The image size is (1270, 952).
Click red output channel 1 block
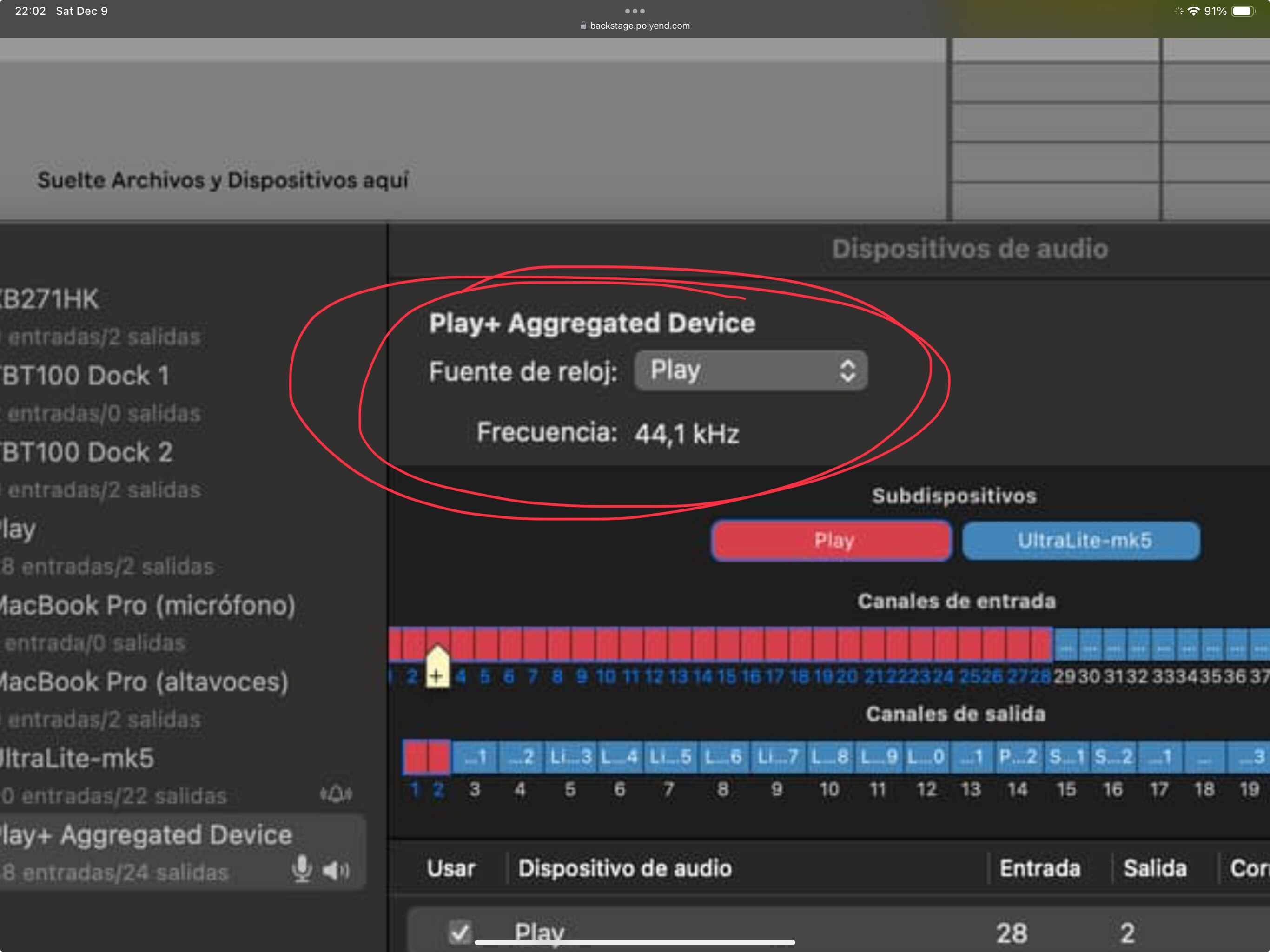click(x=415, y=757)
